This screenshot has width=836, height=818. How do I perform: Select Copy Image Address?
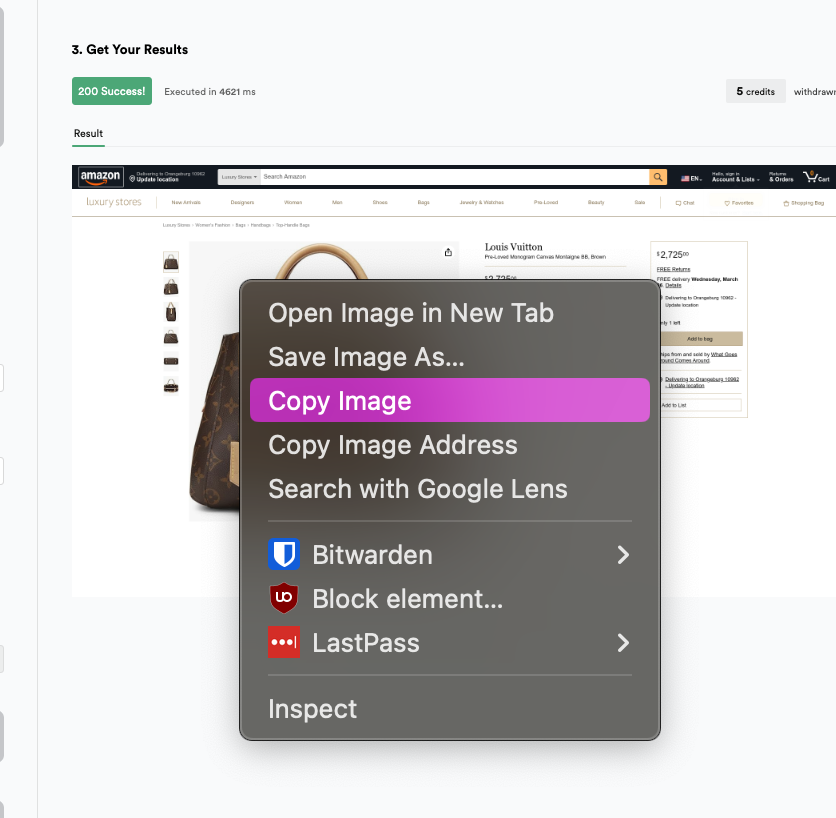click(x=449, y=445)
